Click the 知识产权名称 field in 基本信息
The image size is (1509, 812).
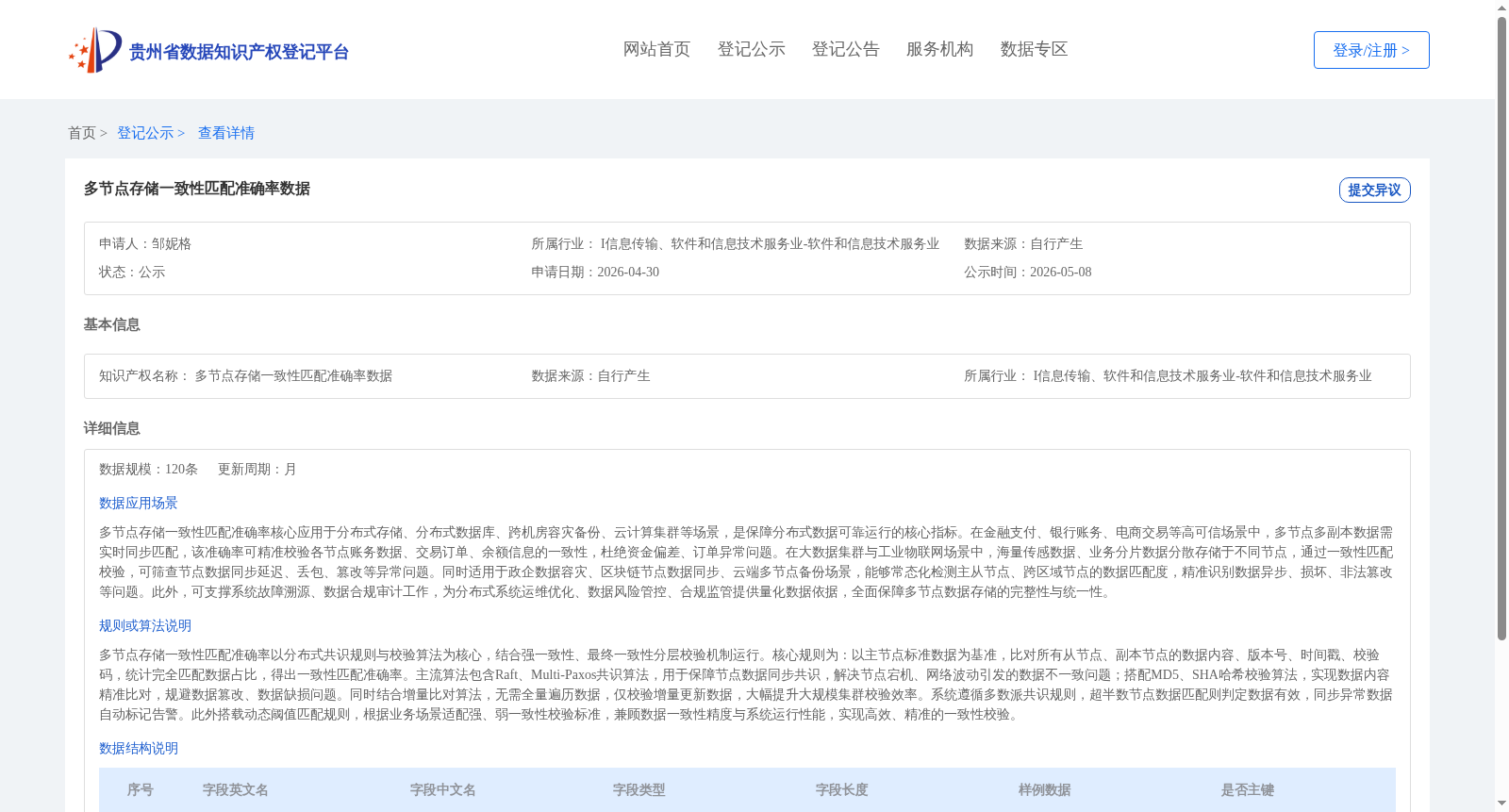pyautogui.click(x=245, y=375)
